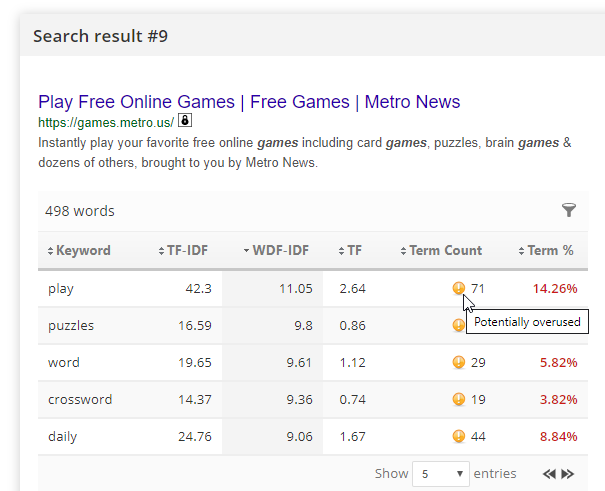Select the 'play' keyword cell
605x491 pixels.
(61, 289)
